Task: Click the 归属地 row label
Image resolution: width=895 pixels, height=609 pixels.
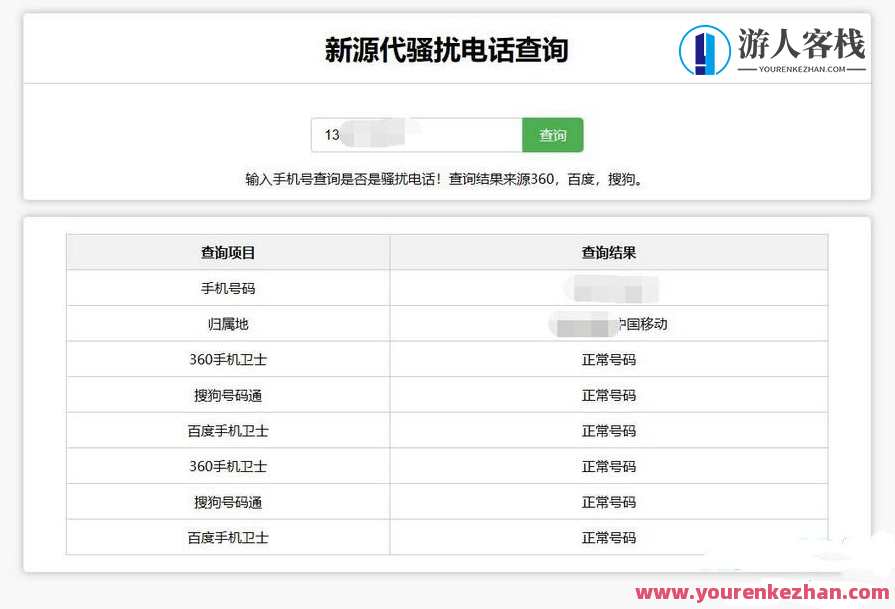Action: click(x=227, y=323)
